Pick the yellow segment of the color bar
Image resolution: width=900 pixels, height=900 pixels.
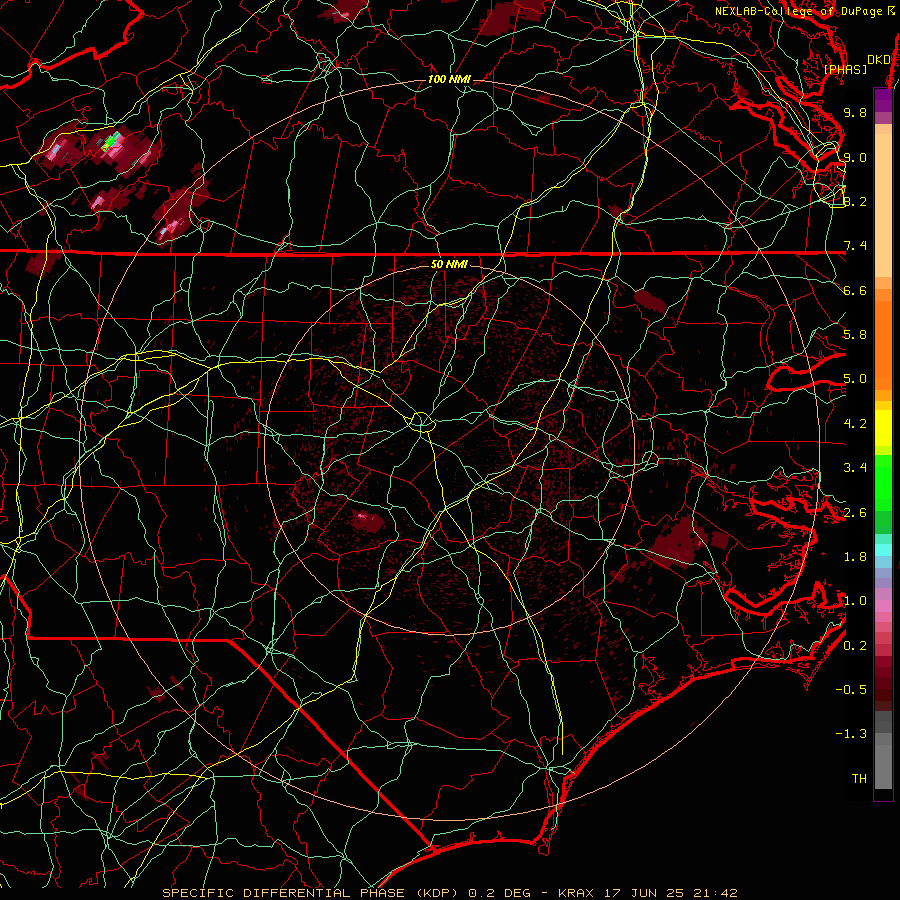click(x=883, y=428)
